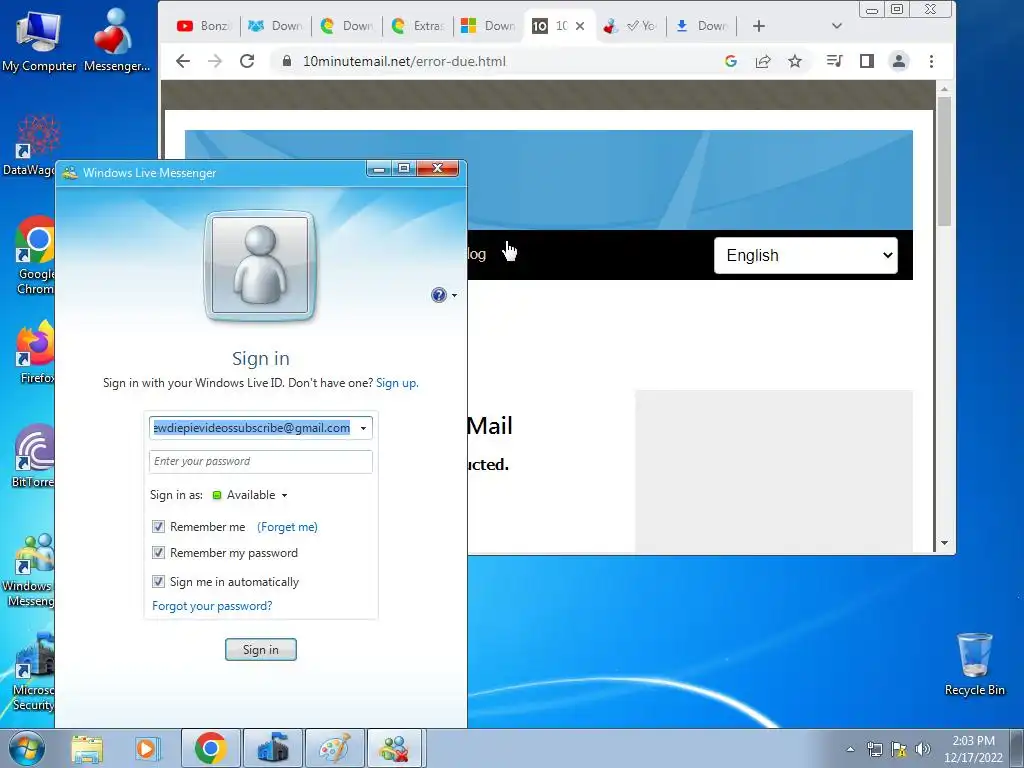Open the clock showing 2:03 PM

click(x=973, y=748)
